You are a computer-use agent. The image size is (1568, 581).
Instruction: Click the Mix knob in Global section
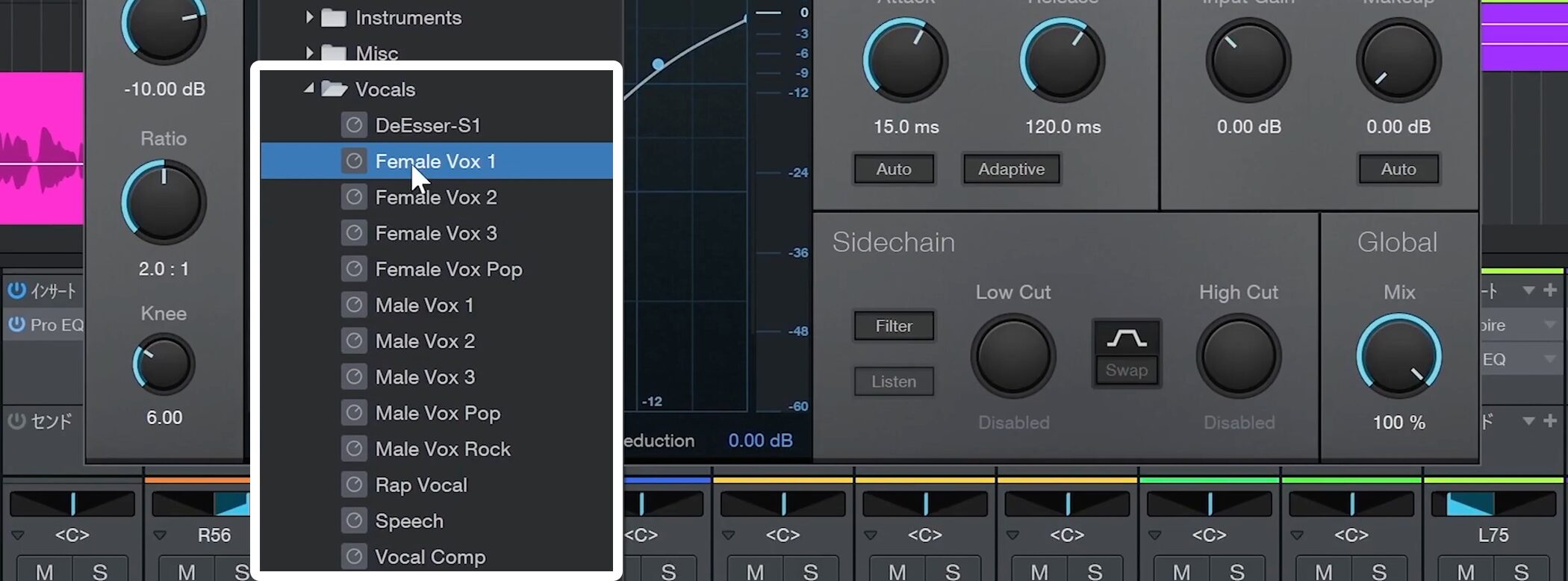[x=1399, y=356]
